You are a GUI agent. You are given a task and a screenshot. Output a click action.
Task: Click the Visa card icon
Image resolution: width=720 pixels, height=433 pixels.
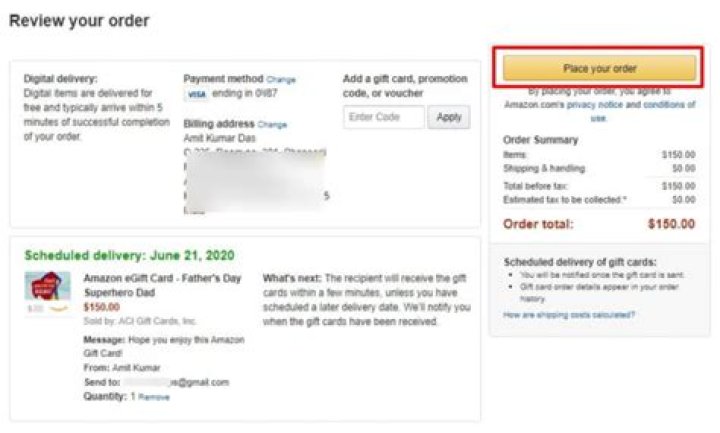(196, 94)
